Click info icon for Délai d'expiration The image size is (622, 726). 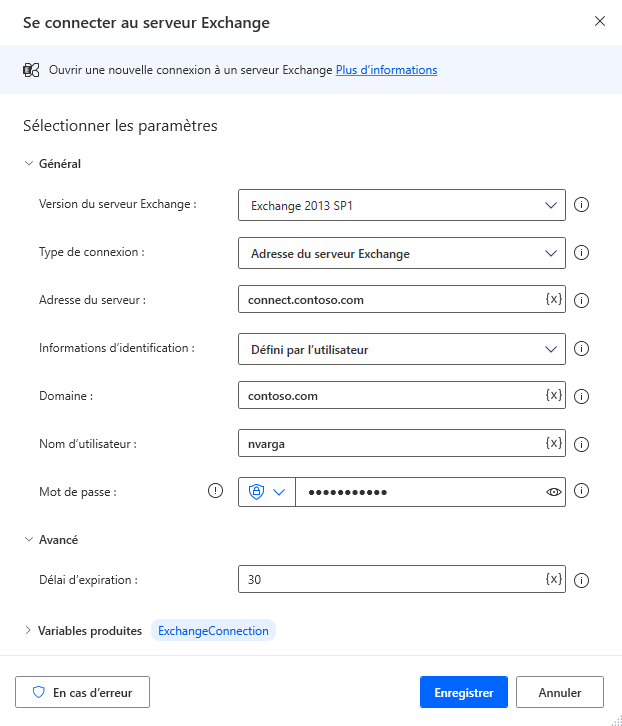[581, 580]
